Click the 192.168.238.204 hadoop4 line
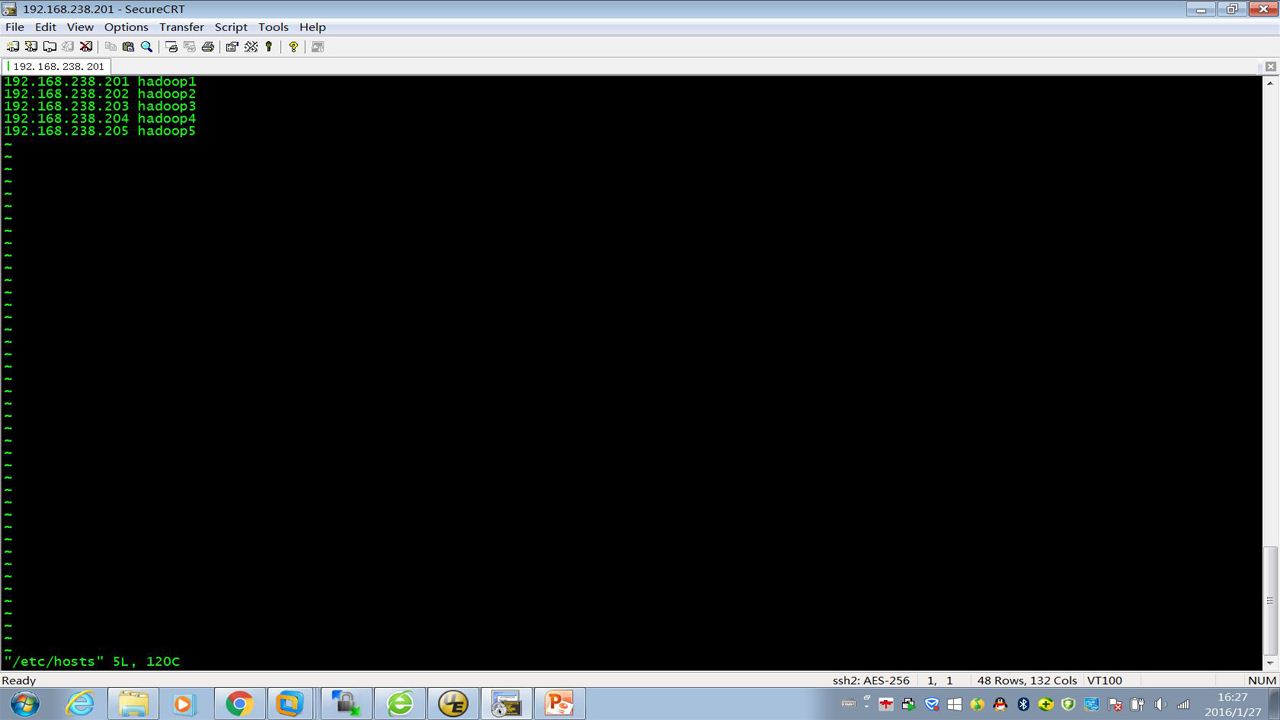The image size is (1280, 720). [x=100, y=119]
